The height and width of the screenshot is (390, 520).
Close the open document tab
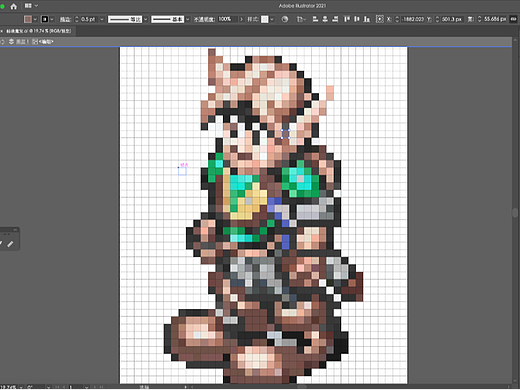click(x=2, y=31)
